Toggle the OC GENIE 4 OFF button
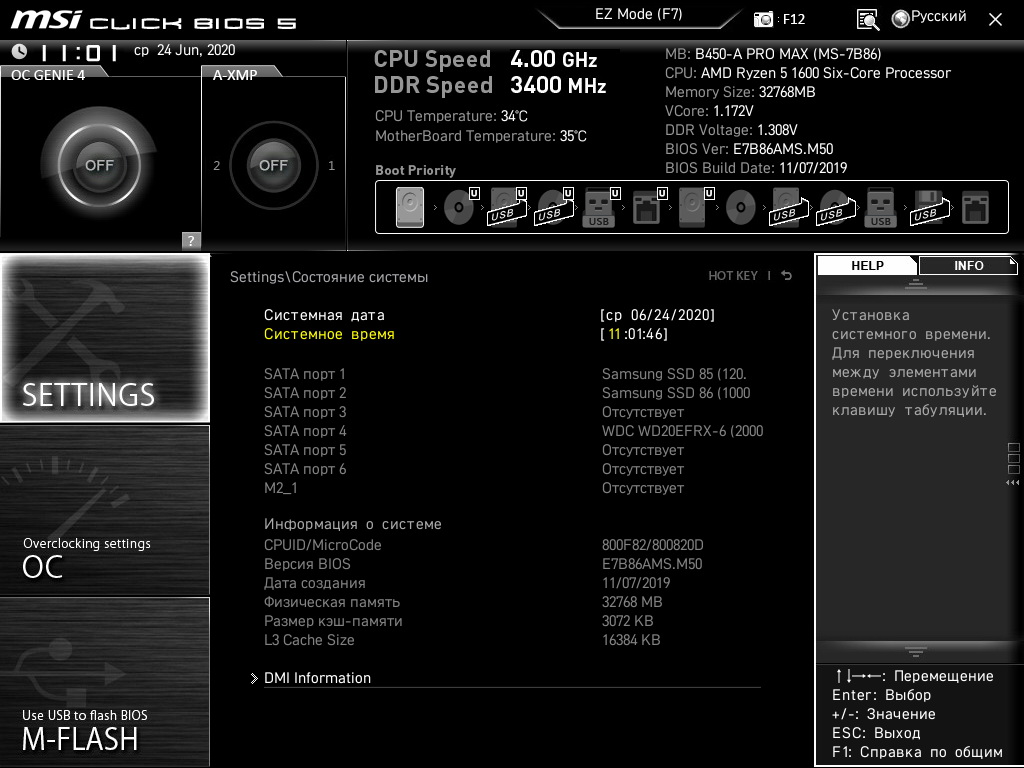The width and height of the screenshot is (1024, 768). (x=99, y=165)
